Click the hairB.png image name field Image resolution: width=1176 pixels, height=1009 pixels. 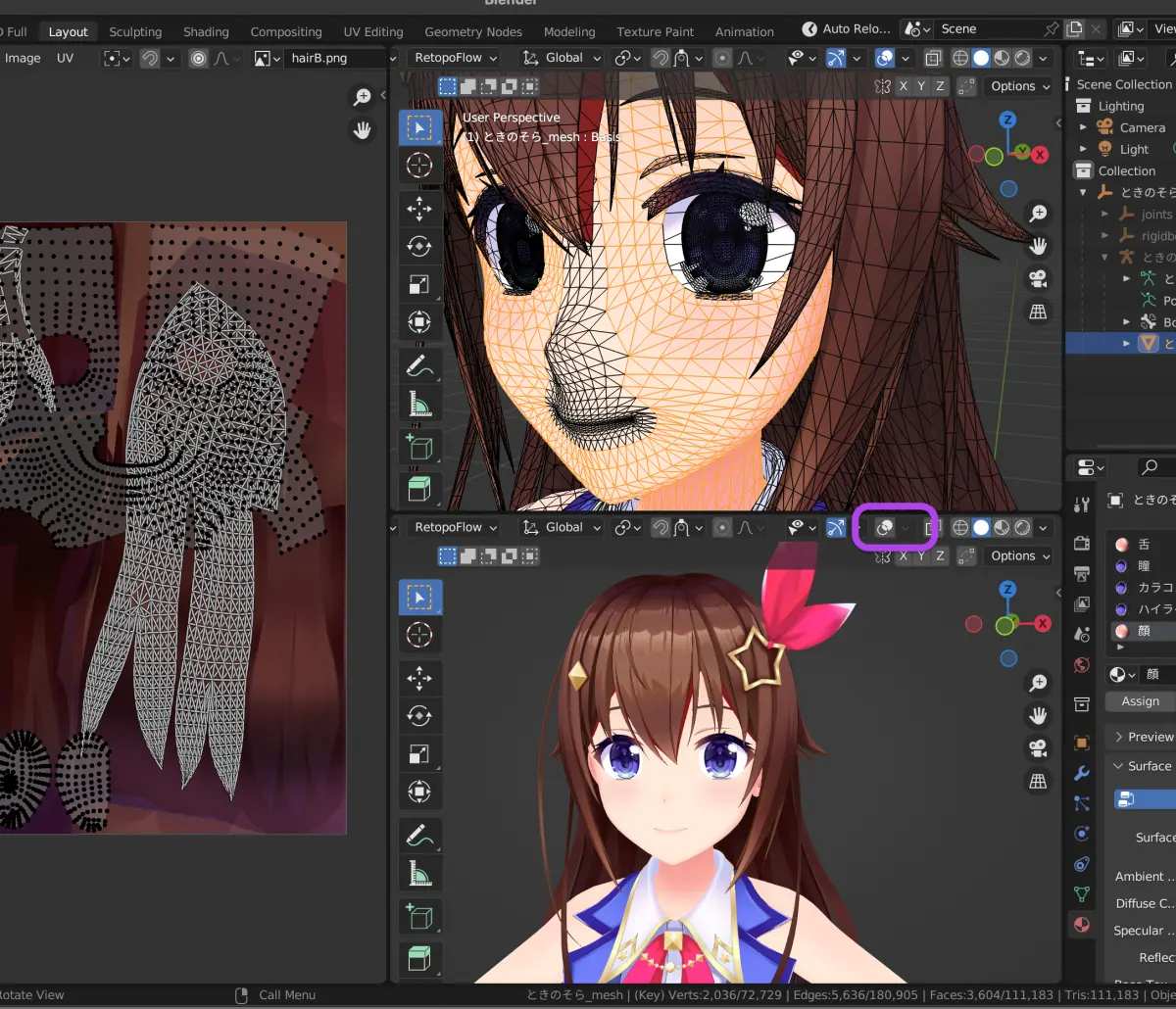coord(335,58)
